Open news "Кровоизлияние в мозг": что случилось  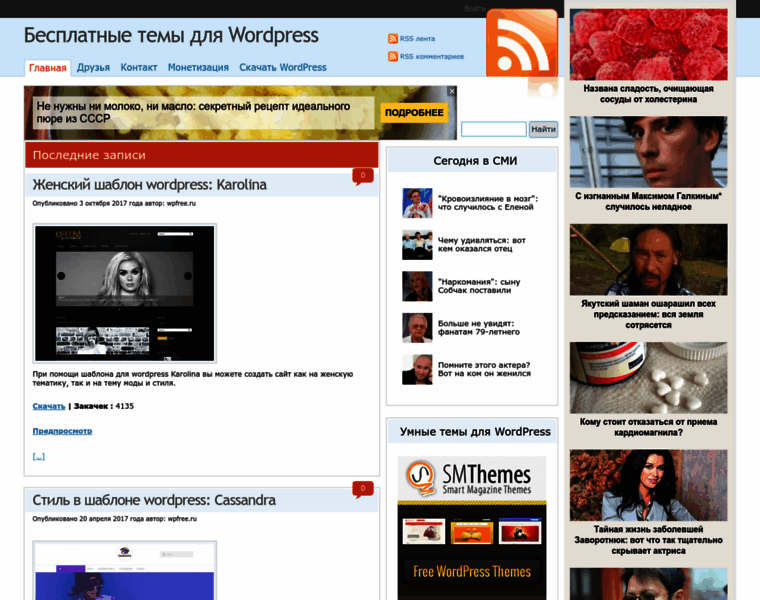click(488, 203)
